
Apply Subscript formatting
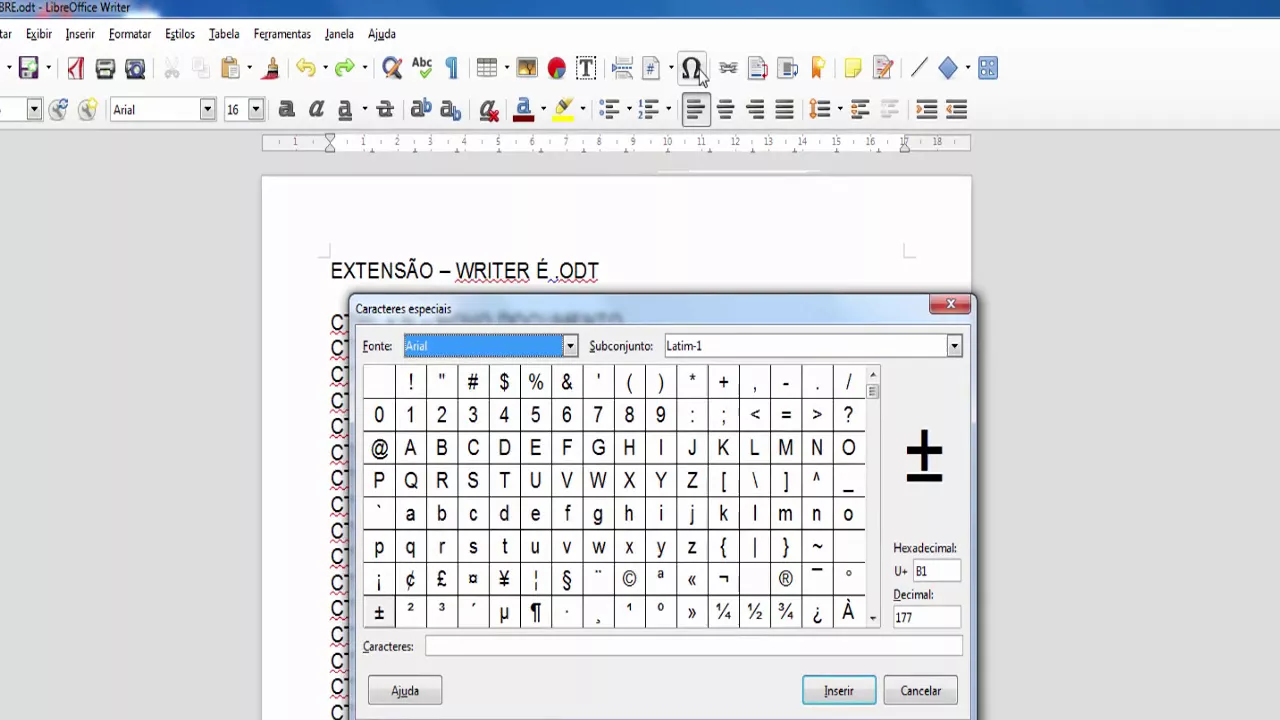pos(451,109)
